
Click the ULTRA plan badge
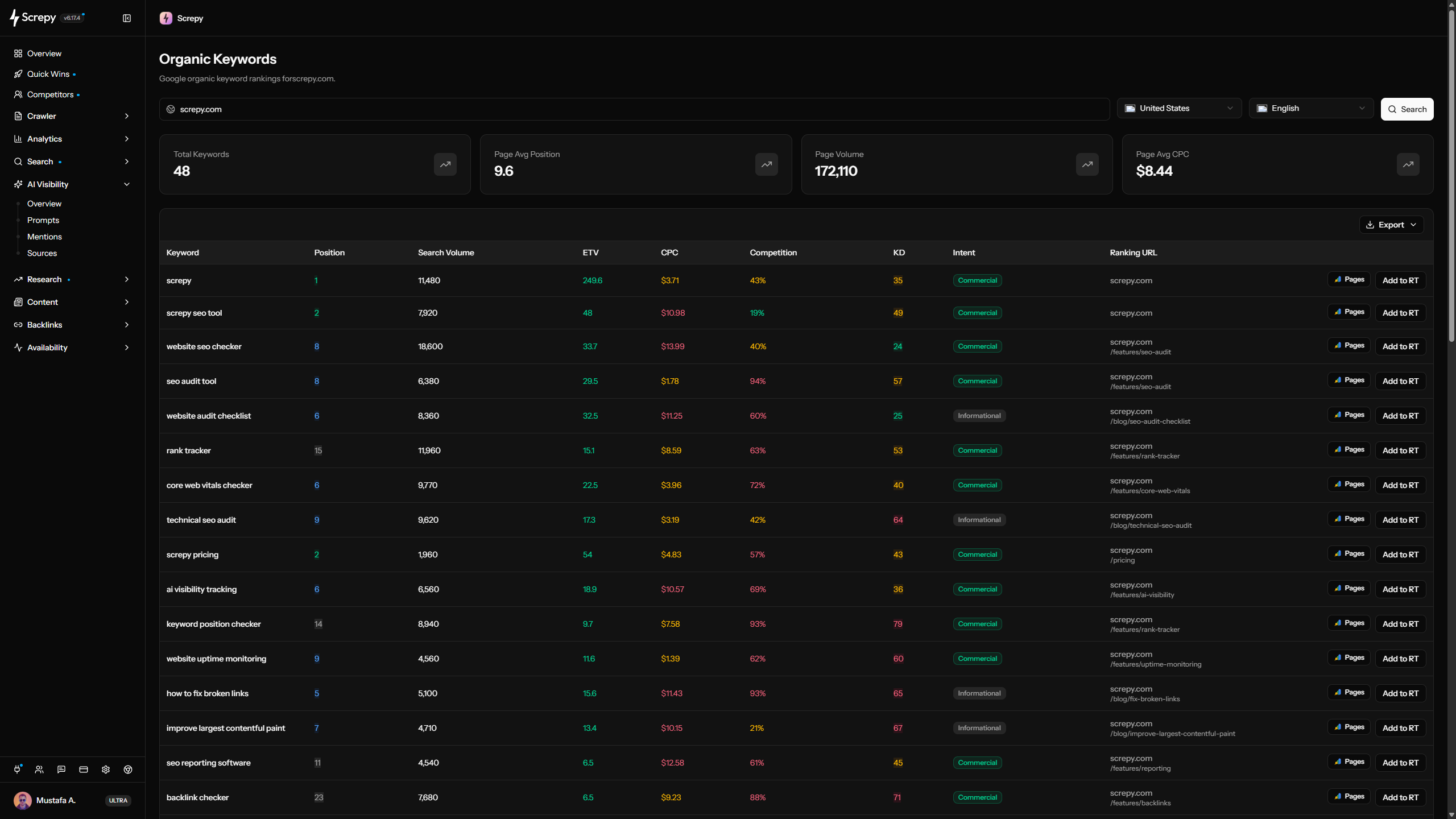click(x=118, y=800)
